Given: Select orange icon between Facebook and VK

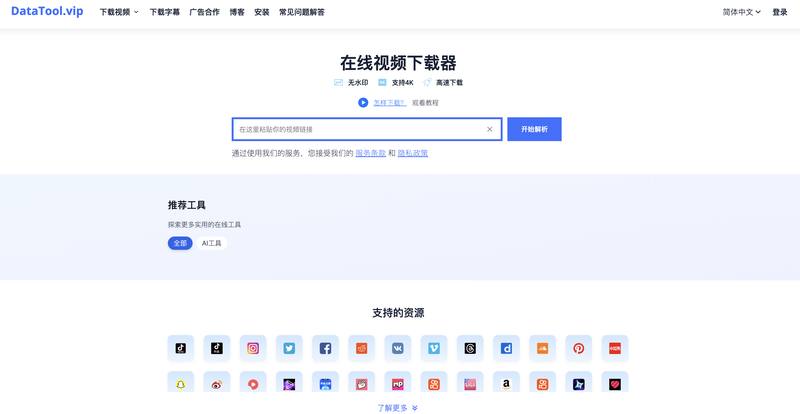Looking at the screenshot, I should tap(362, 348).
